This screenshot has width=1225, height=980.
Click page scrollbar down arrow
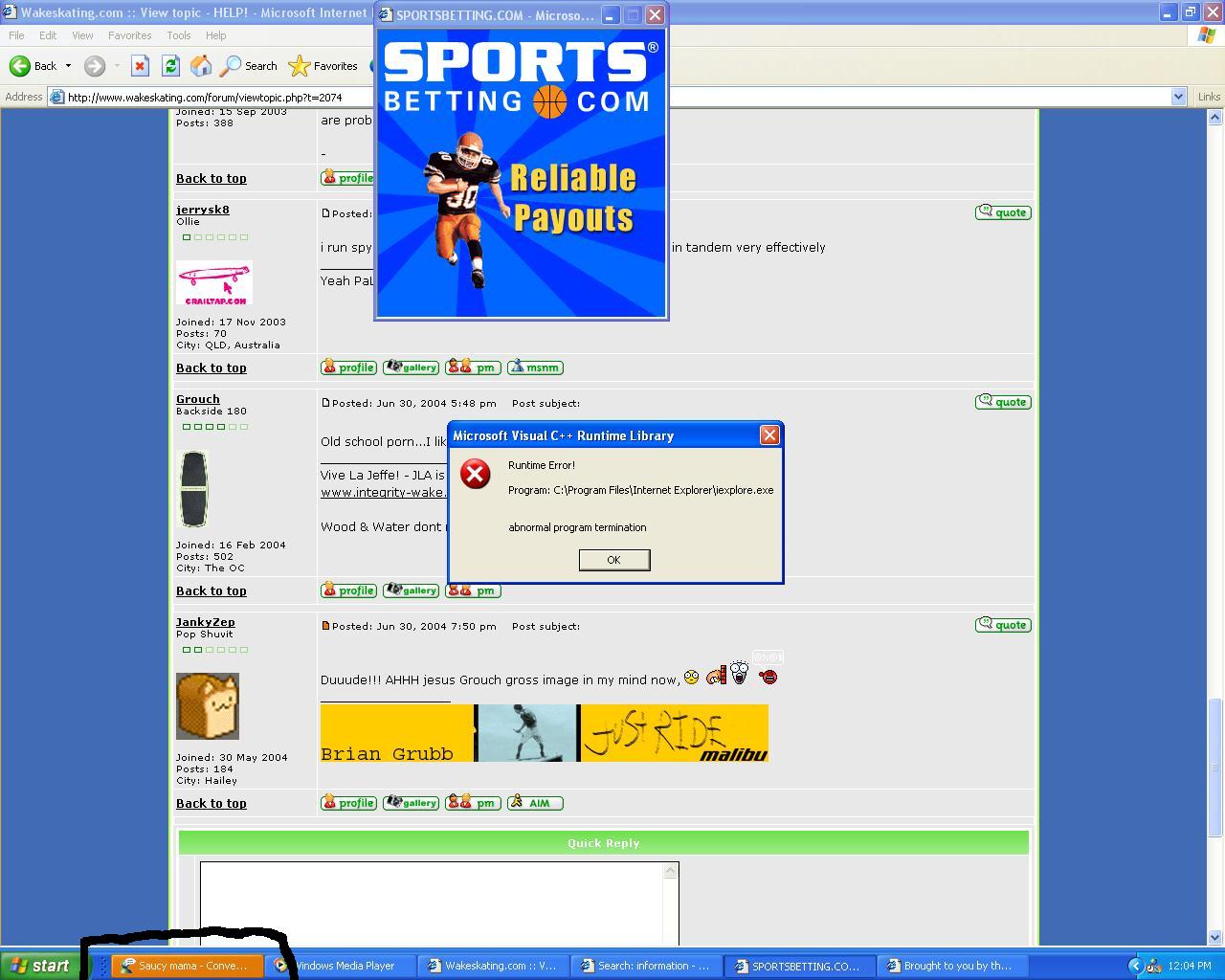point(1215,937)
